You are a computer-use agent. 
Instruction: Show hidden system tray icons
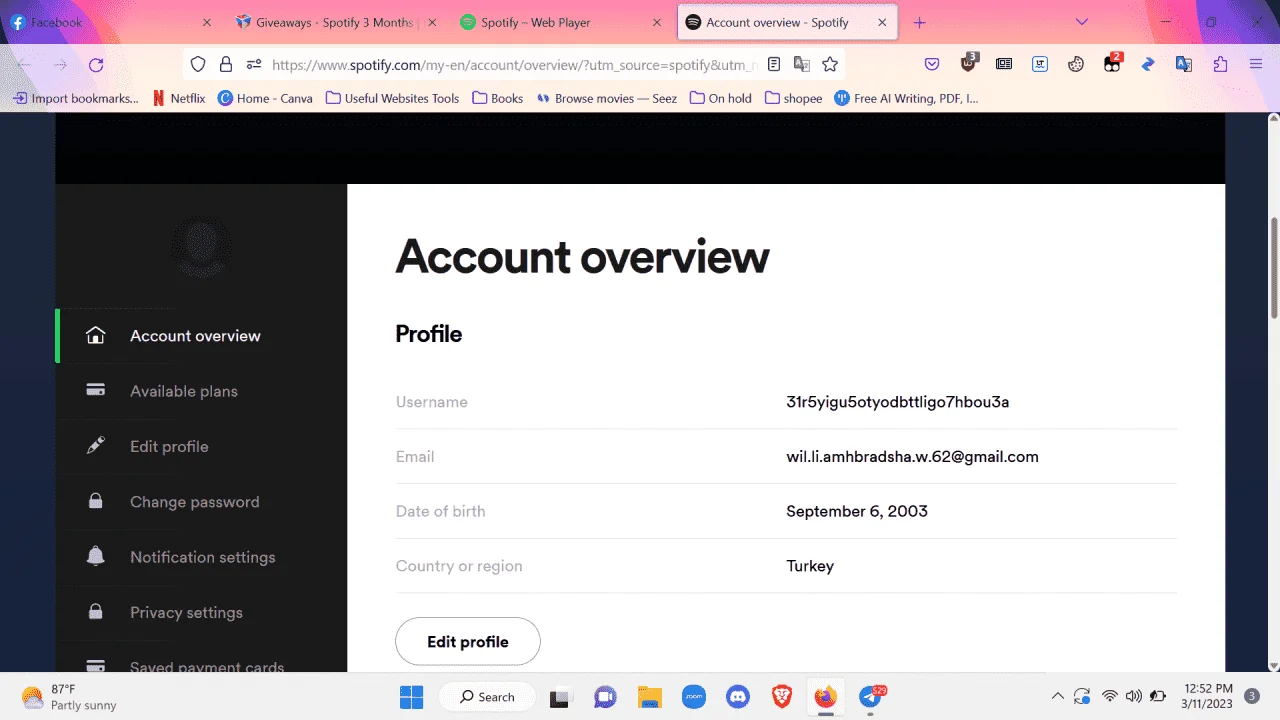click(1057, 697)
